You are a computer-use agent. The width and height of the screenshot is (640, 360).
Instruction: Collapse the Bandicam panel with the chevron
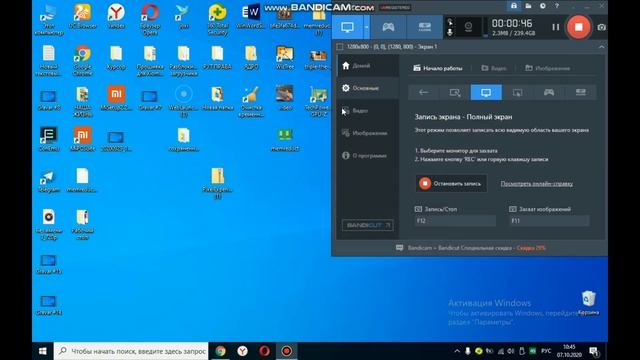[x=601, y=47]
